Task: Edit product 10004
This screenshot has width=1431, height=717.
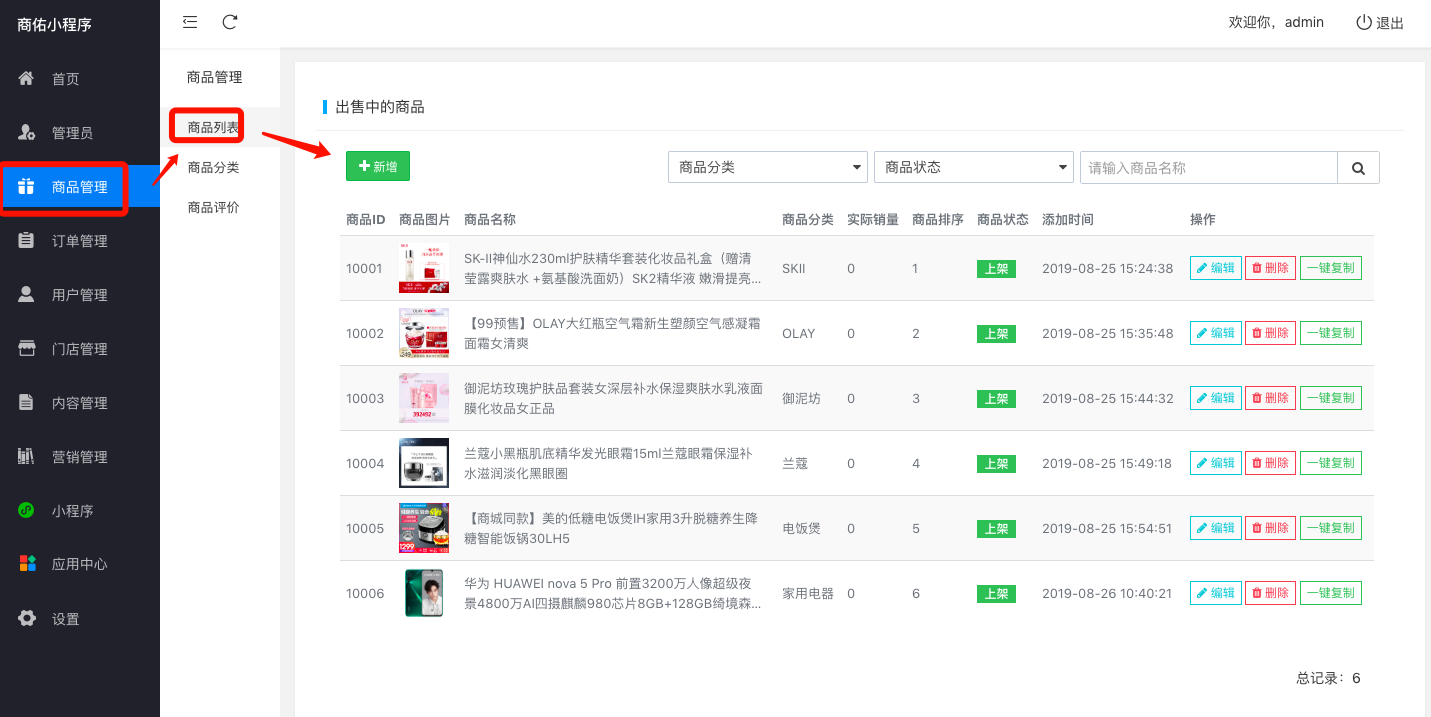Action: 1216,463
